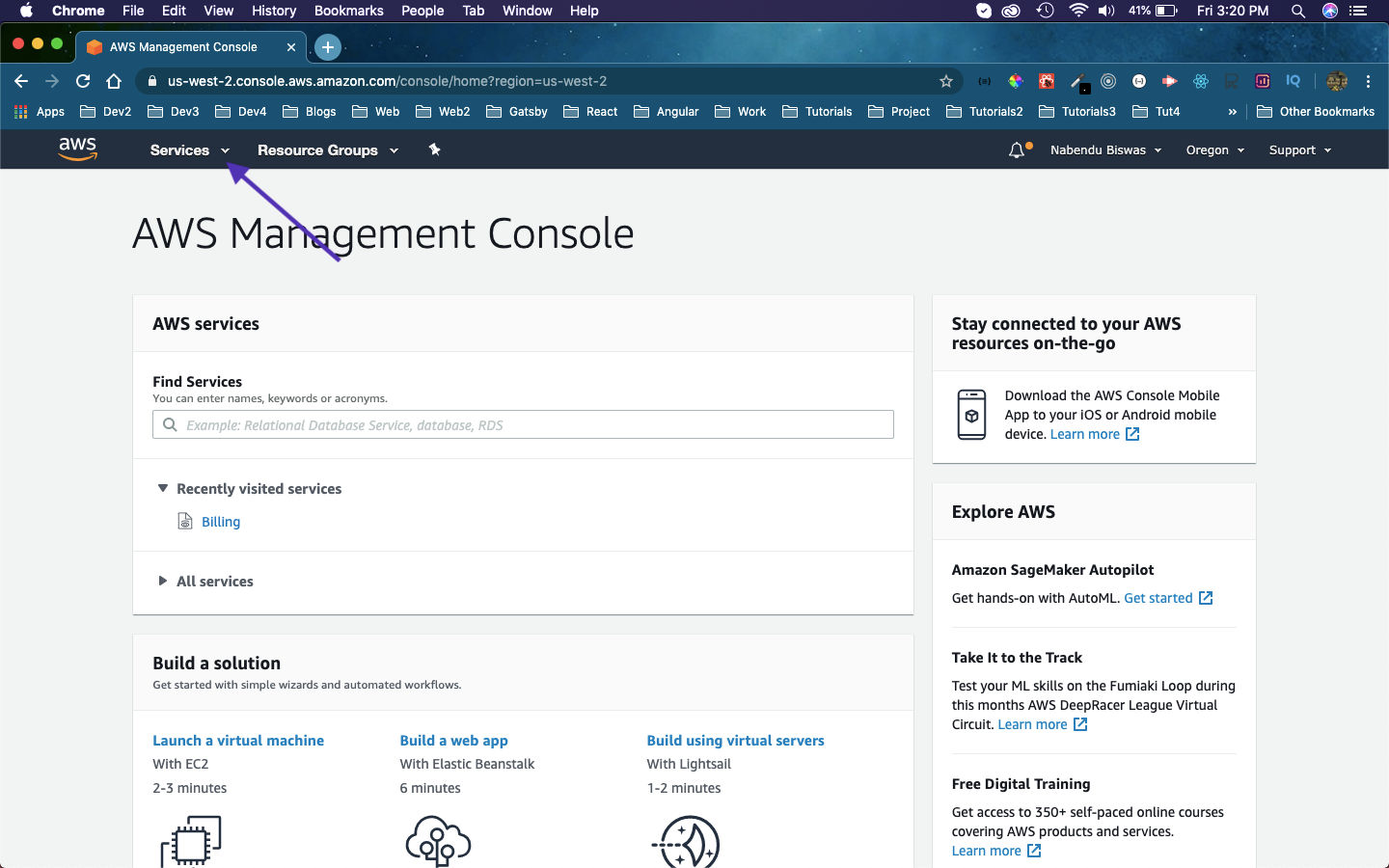
Task: Open the Project bookmarks folder
Action: [x=899, y=112]
